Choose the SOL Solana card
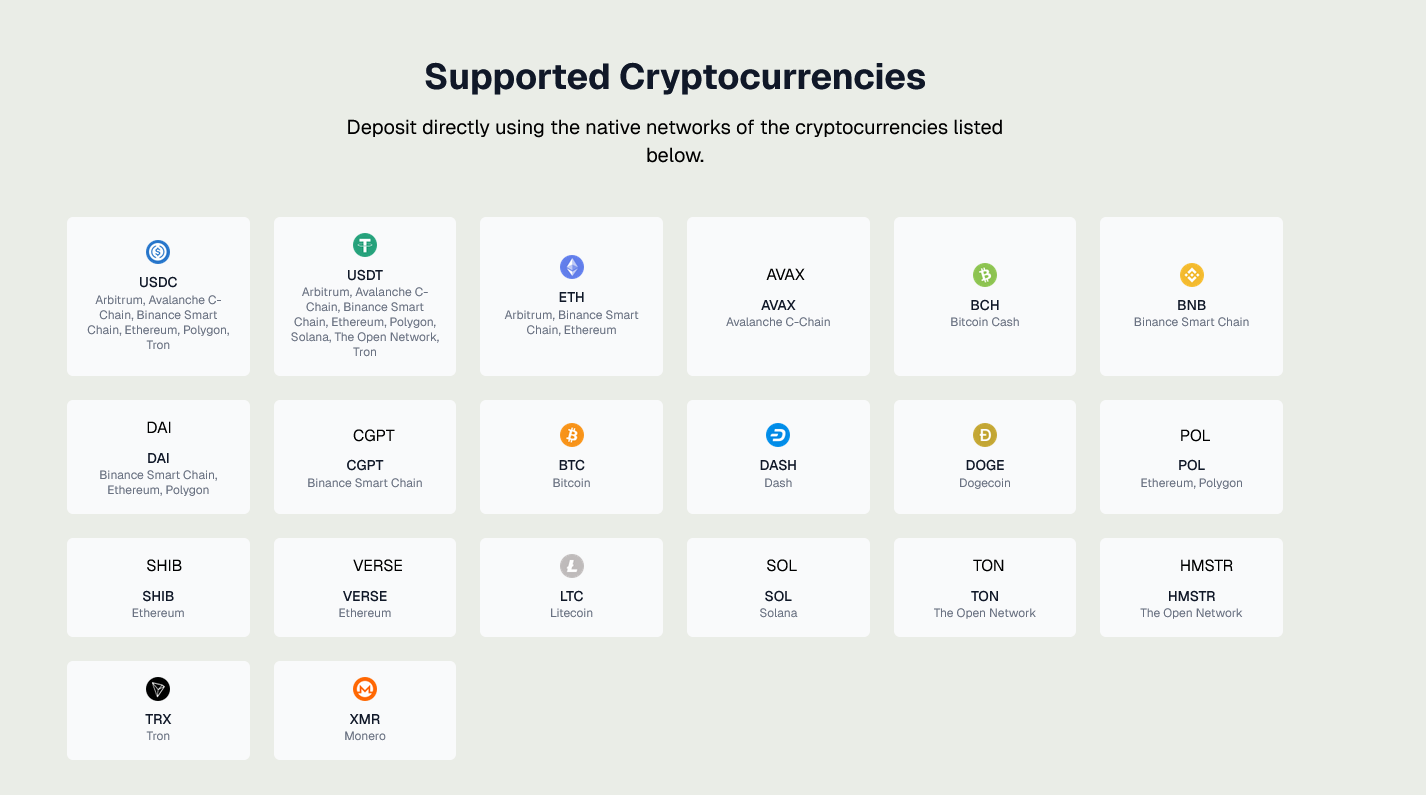Viewport: 1426px width, 795px height. (778, 587)
